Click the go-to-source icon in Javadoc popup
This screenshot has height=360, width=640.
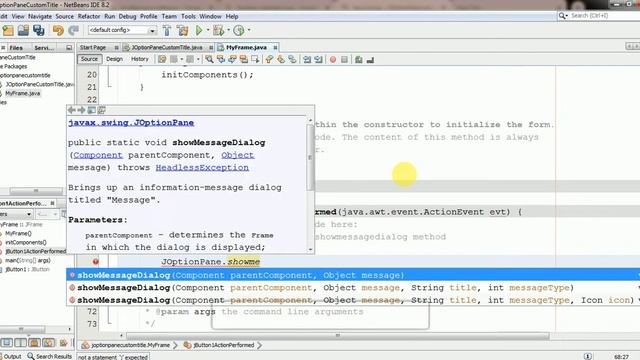102,110
